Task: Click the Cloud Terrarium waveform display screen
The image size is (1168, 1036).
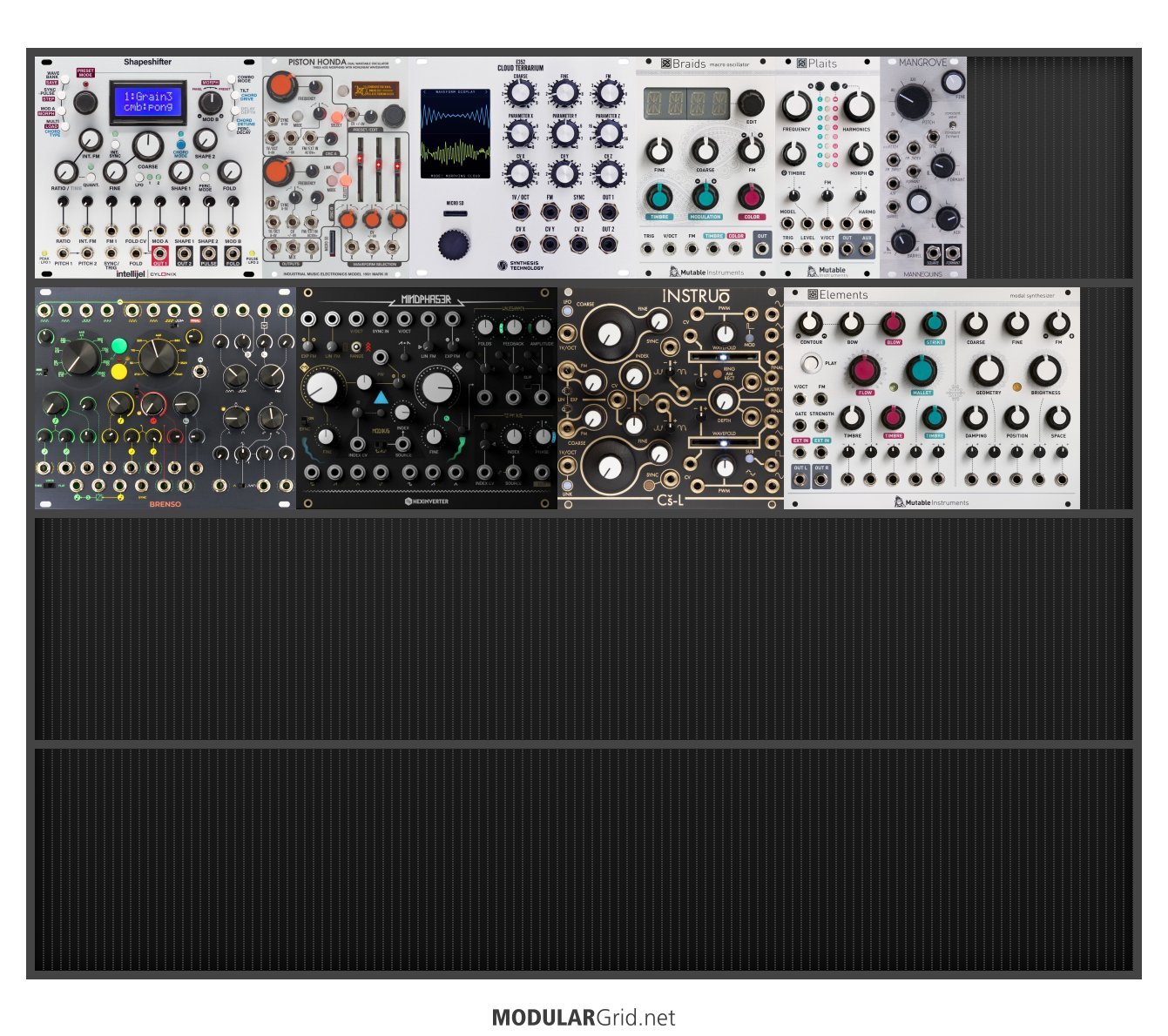Action: tap(456, 133)
